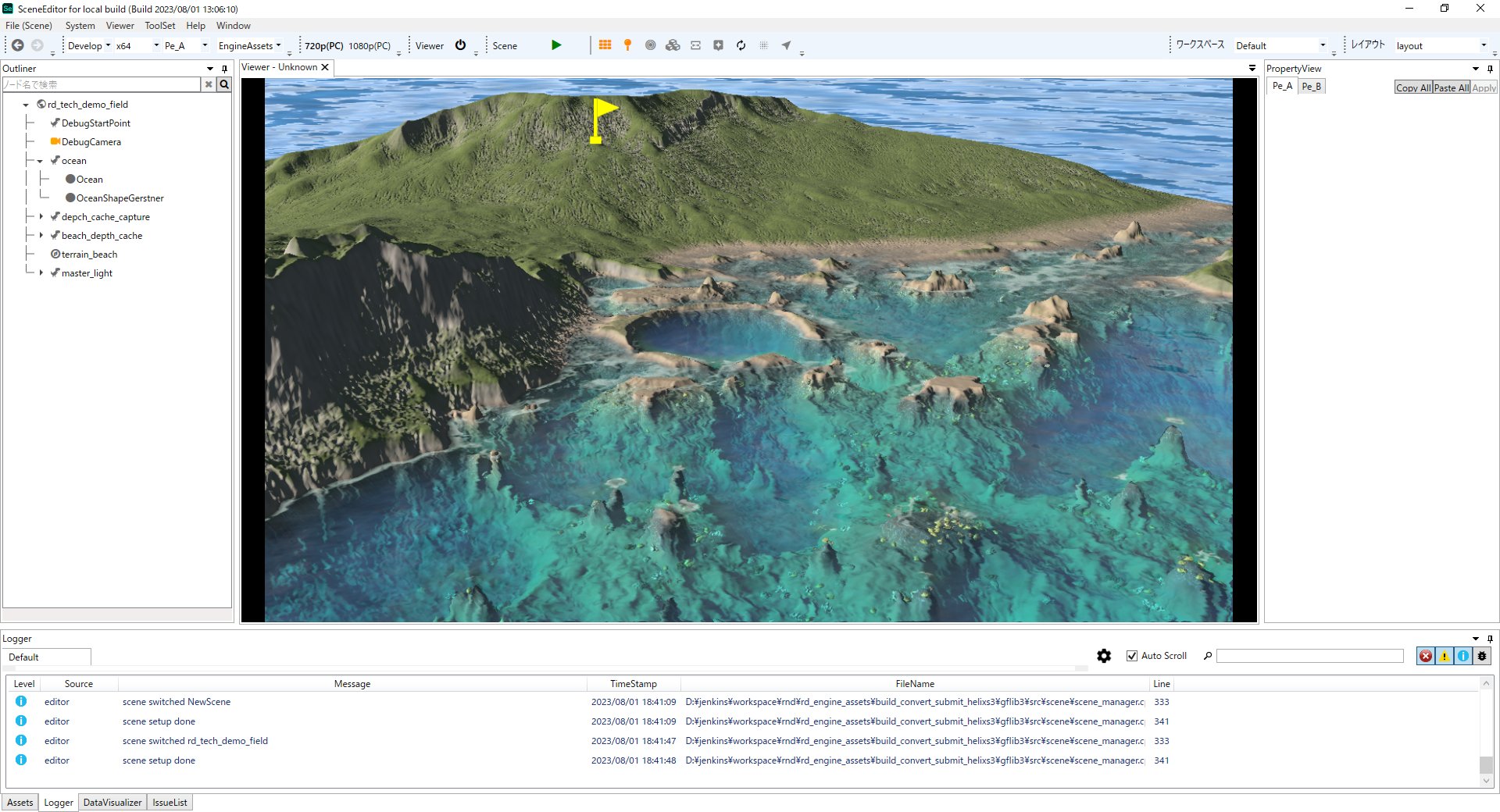Viewport: 1500px width, 812px height.
Task: Toggle warning message filter in Logger
Action: (1444, 656)
